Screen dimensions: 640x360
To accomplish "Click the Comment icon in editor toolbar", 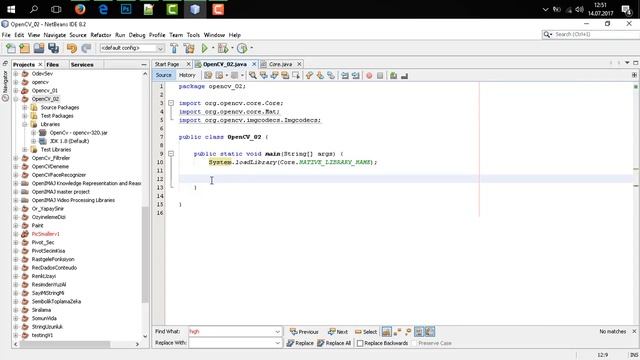I will tap(393, 76).
